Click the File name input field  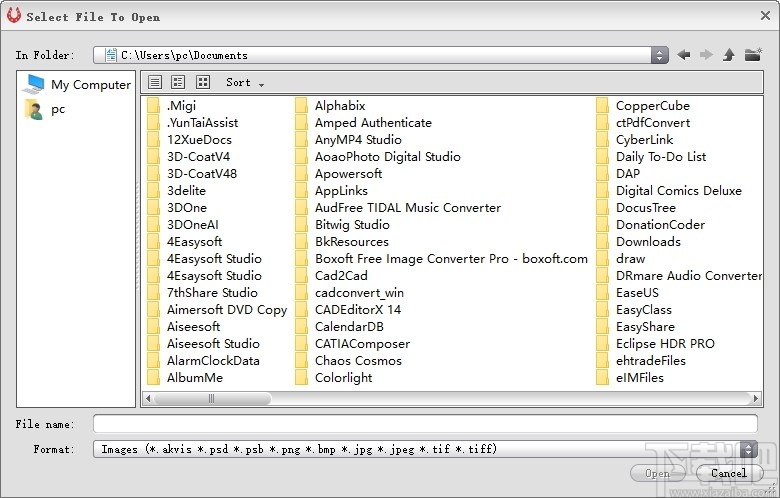tap(425, 424)
